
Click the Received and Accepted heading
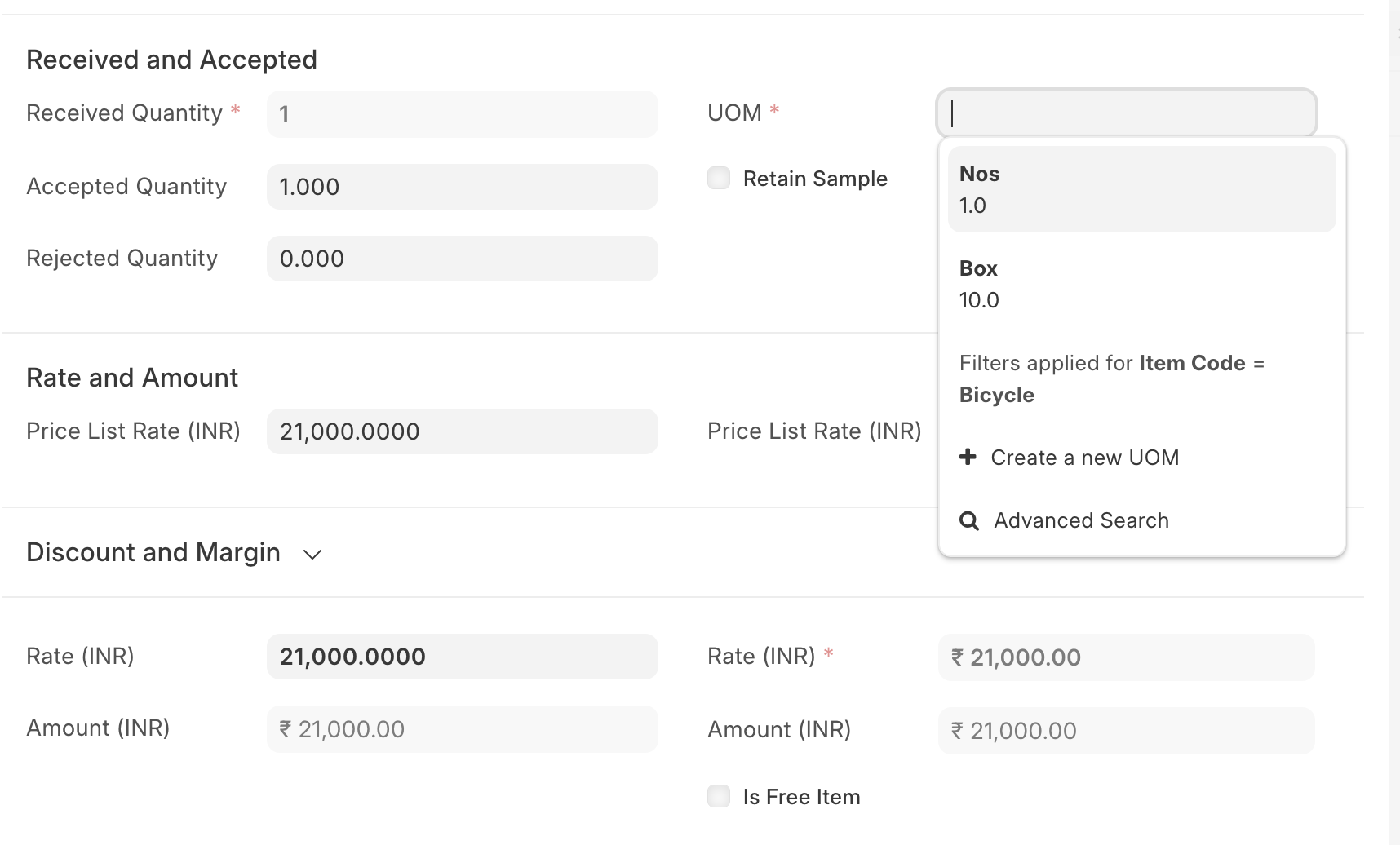pos(171,60)
